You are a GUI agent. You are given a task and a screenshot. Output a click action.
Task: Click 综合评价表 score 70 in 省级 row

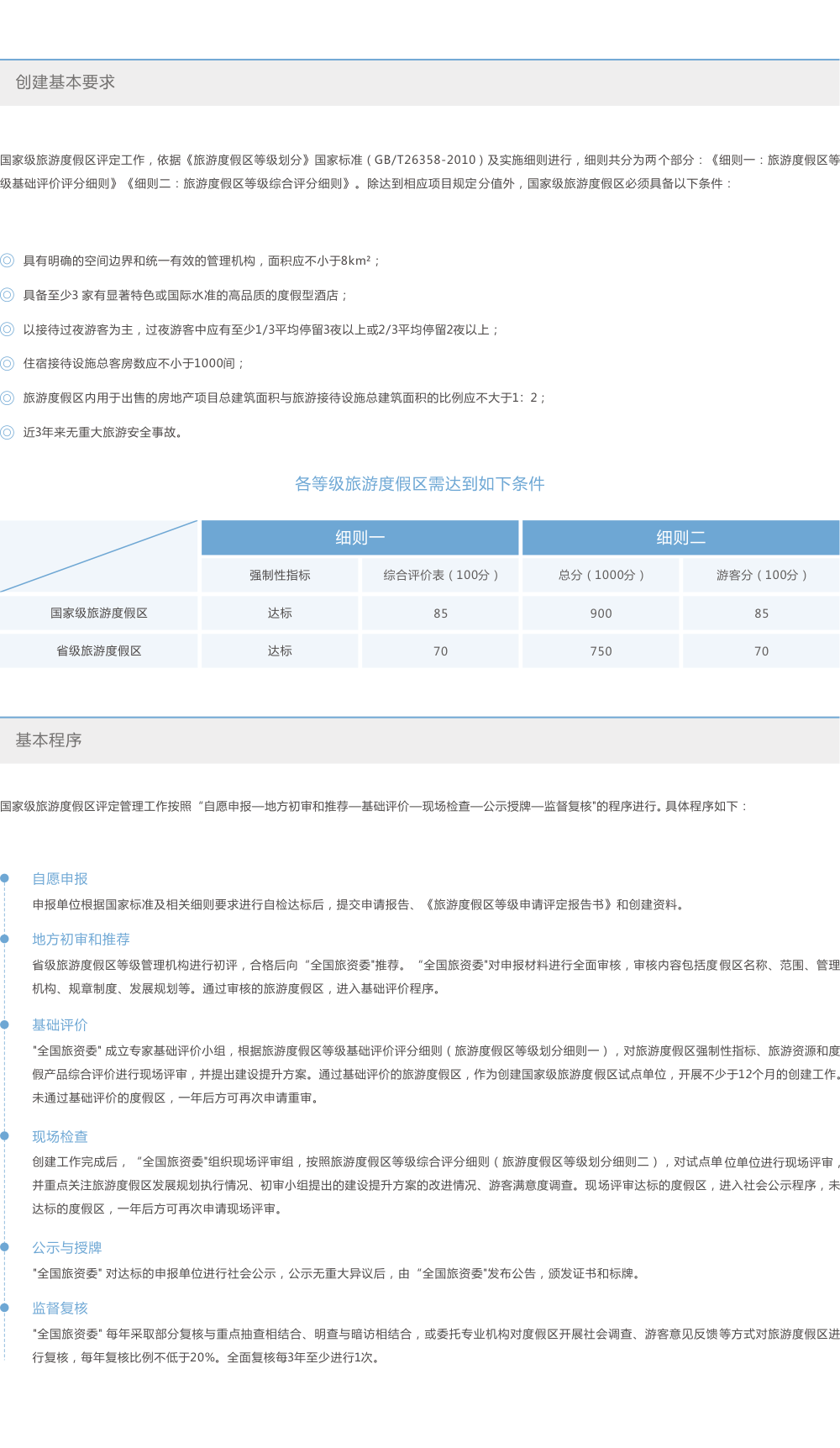tap(440, 650)
